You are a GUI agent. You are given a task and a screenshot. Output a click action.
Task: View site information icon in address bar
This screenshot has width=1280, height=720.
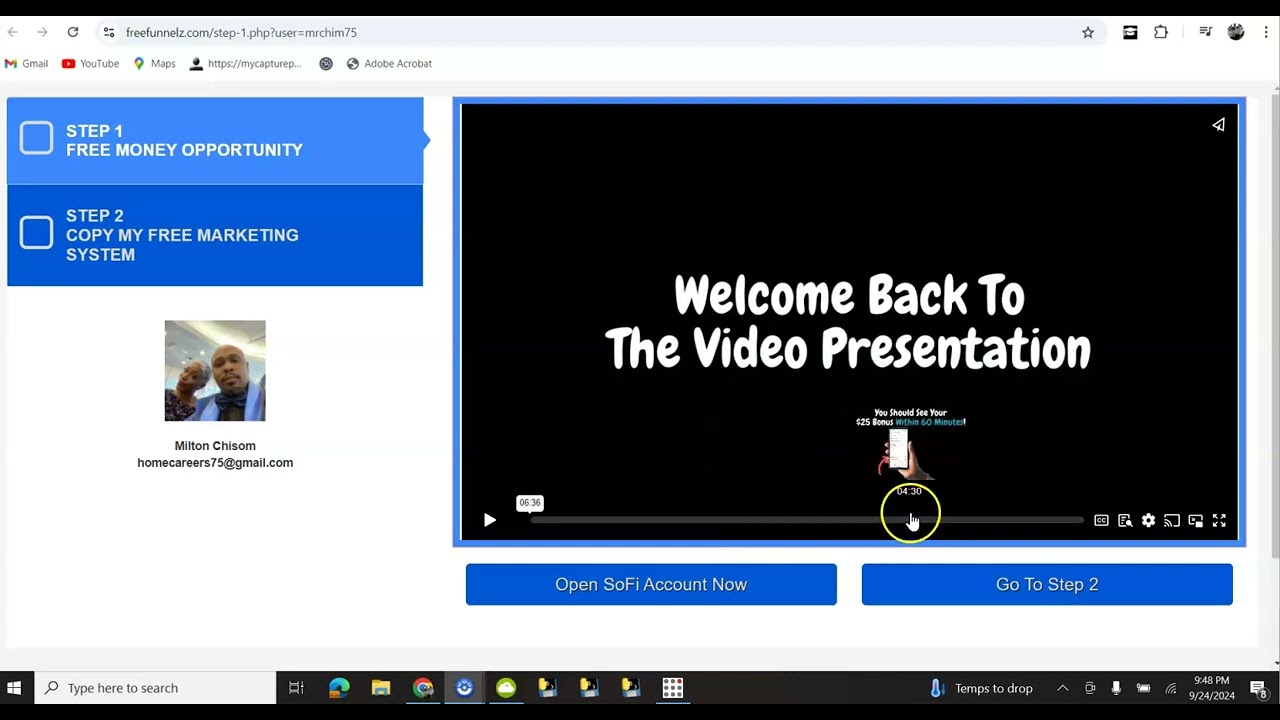point(109,32)
